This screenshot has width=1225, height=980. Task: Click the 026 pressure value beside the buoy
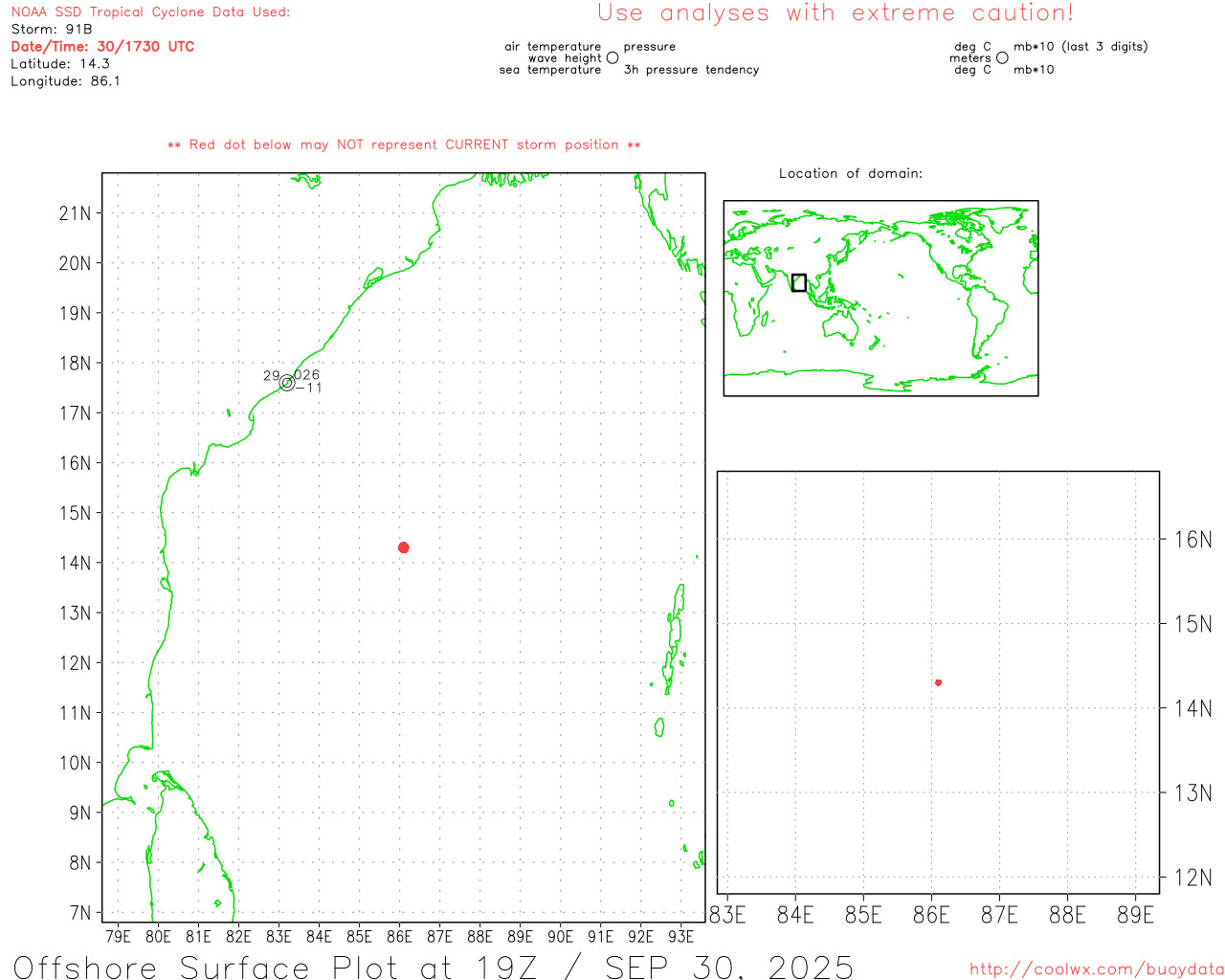tap(307, 375)
